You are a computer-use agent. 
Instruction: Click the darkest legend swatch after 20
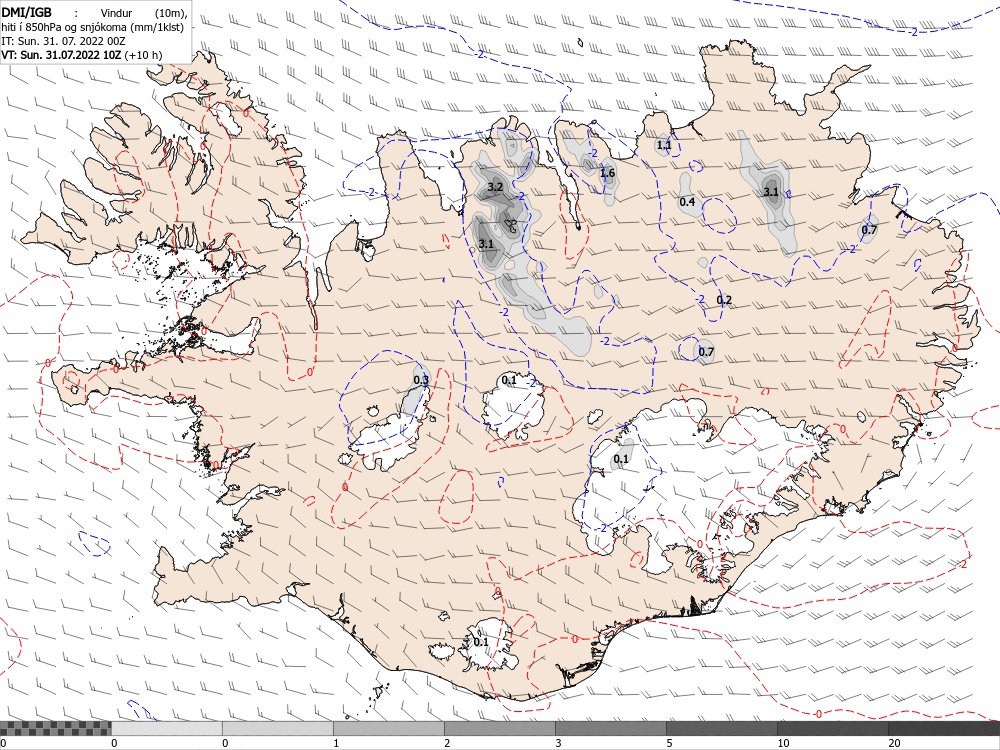944,728
